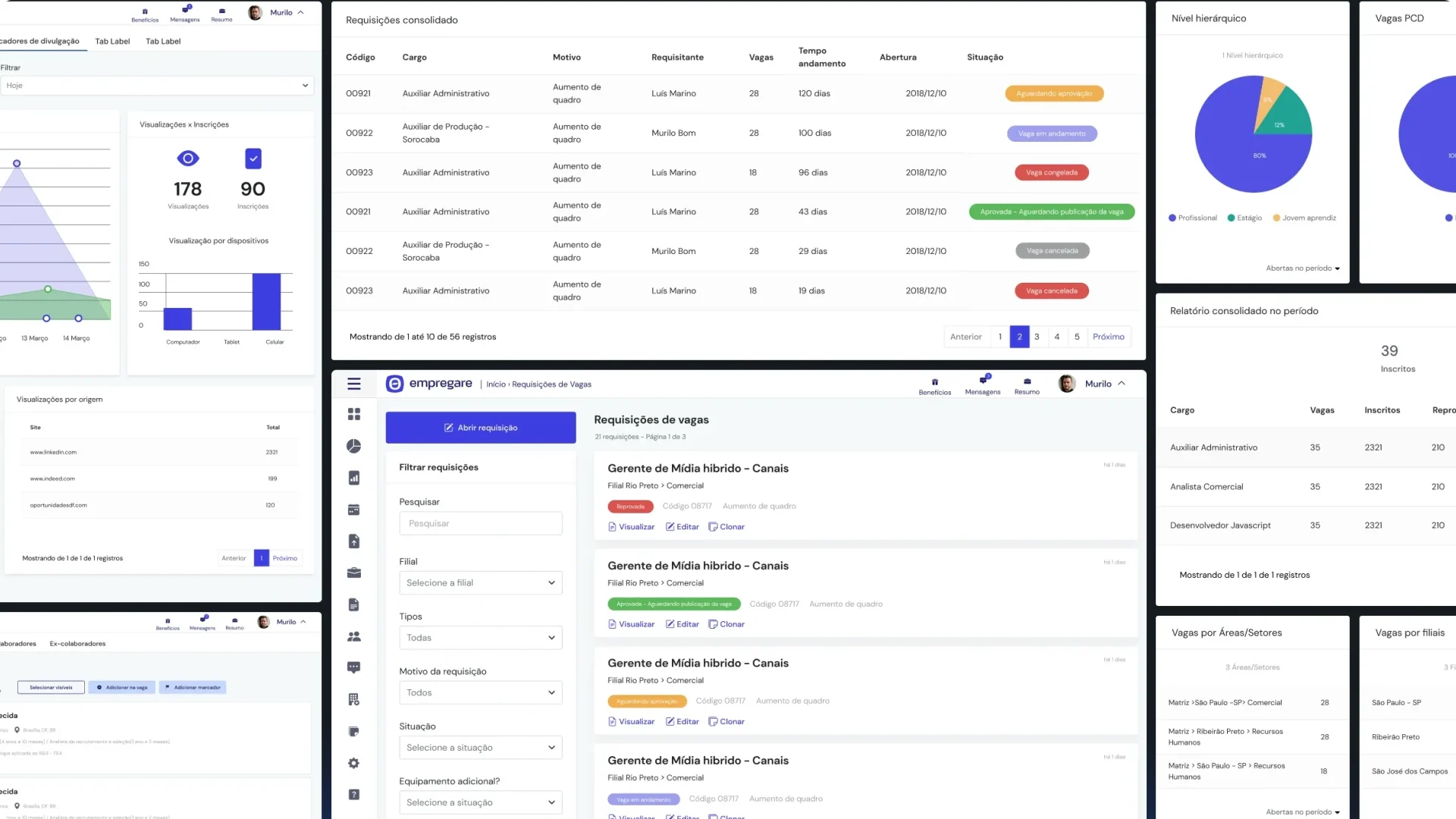Go to page 3 of Requisições consolidado
The width and height of the screenshot is (1456, 819).
tap(1037, 337)
